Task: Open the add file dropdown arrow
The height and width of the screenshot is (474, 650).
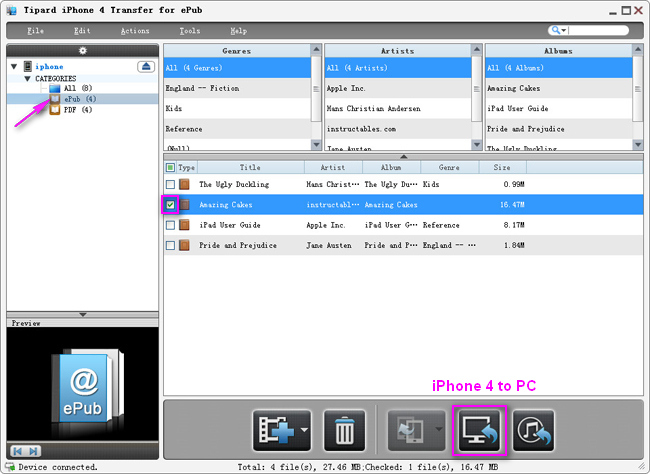Action: tap(304, 430)
